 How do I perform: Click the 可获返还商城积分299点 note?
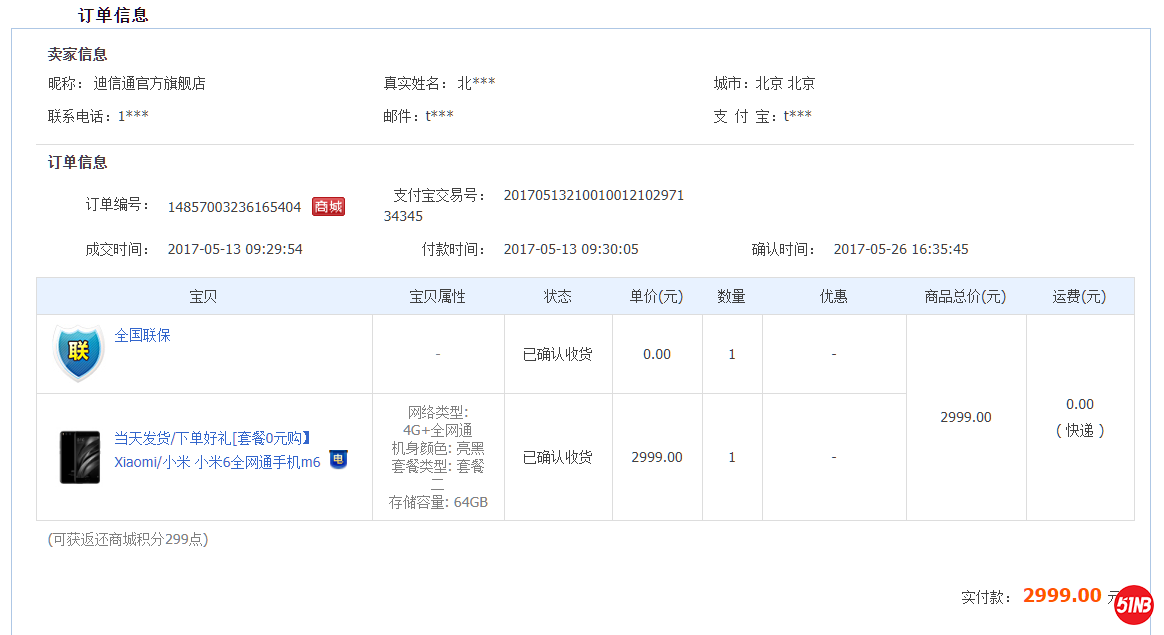tap(128, 539)
